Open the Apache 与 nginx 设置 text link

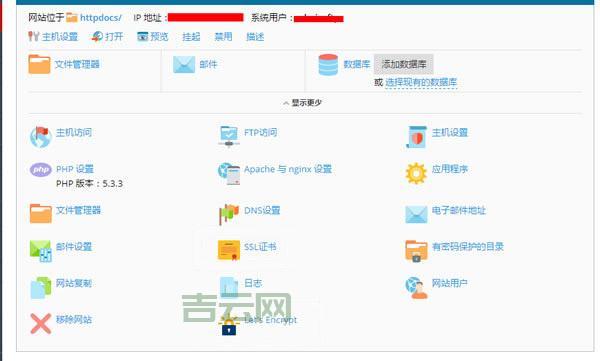click(x=288, y=169)
